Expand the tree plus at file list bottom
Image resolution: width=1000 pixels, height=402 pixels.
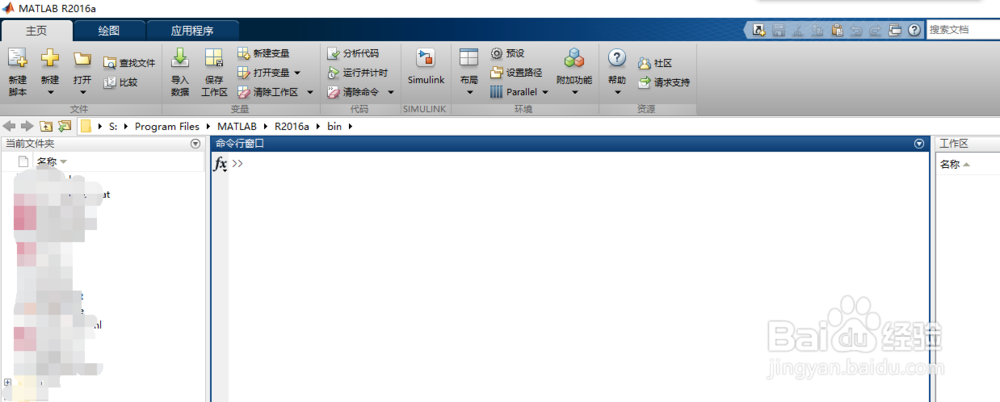8,382
